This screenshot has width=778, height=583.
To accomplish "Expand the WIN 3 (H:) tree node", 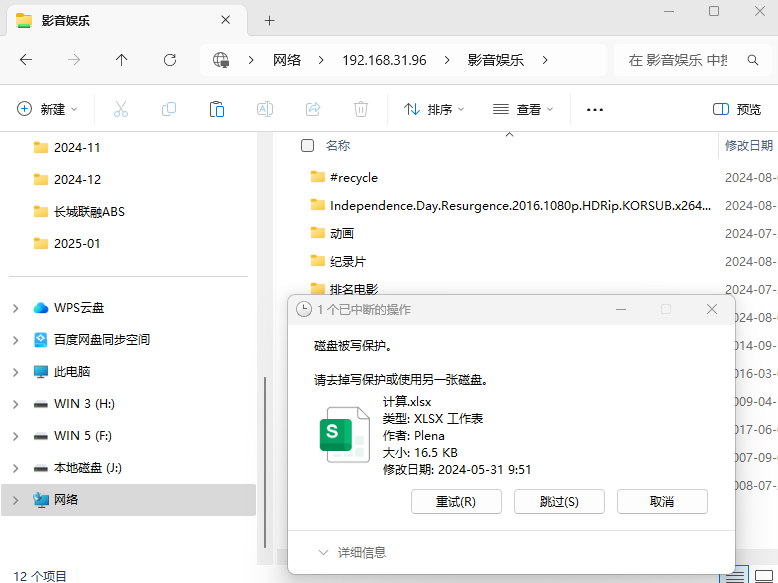I will (16, 404).
